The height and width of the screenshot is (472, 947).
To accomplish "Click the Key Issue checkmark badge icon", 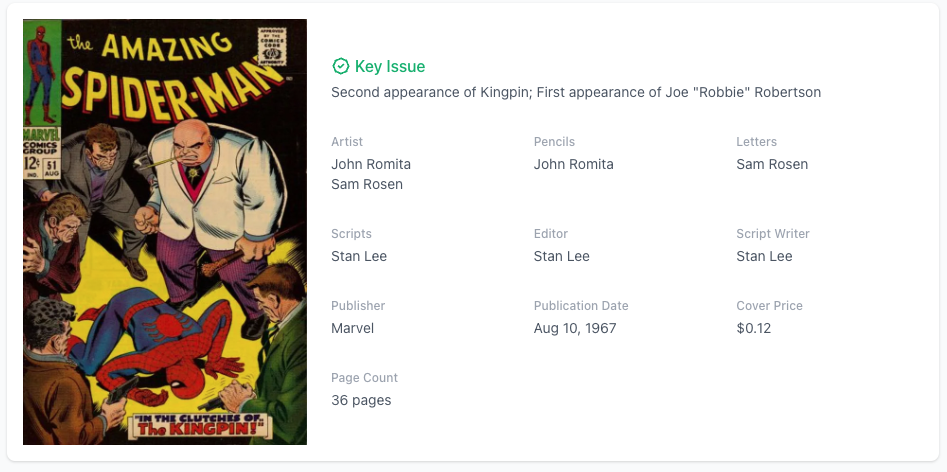I will (341, 67).
